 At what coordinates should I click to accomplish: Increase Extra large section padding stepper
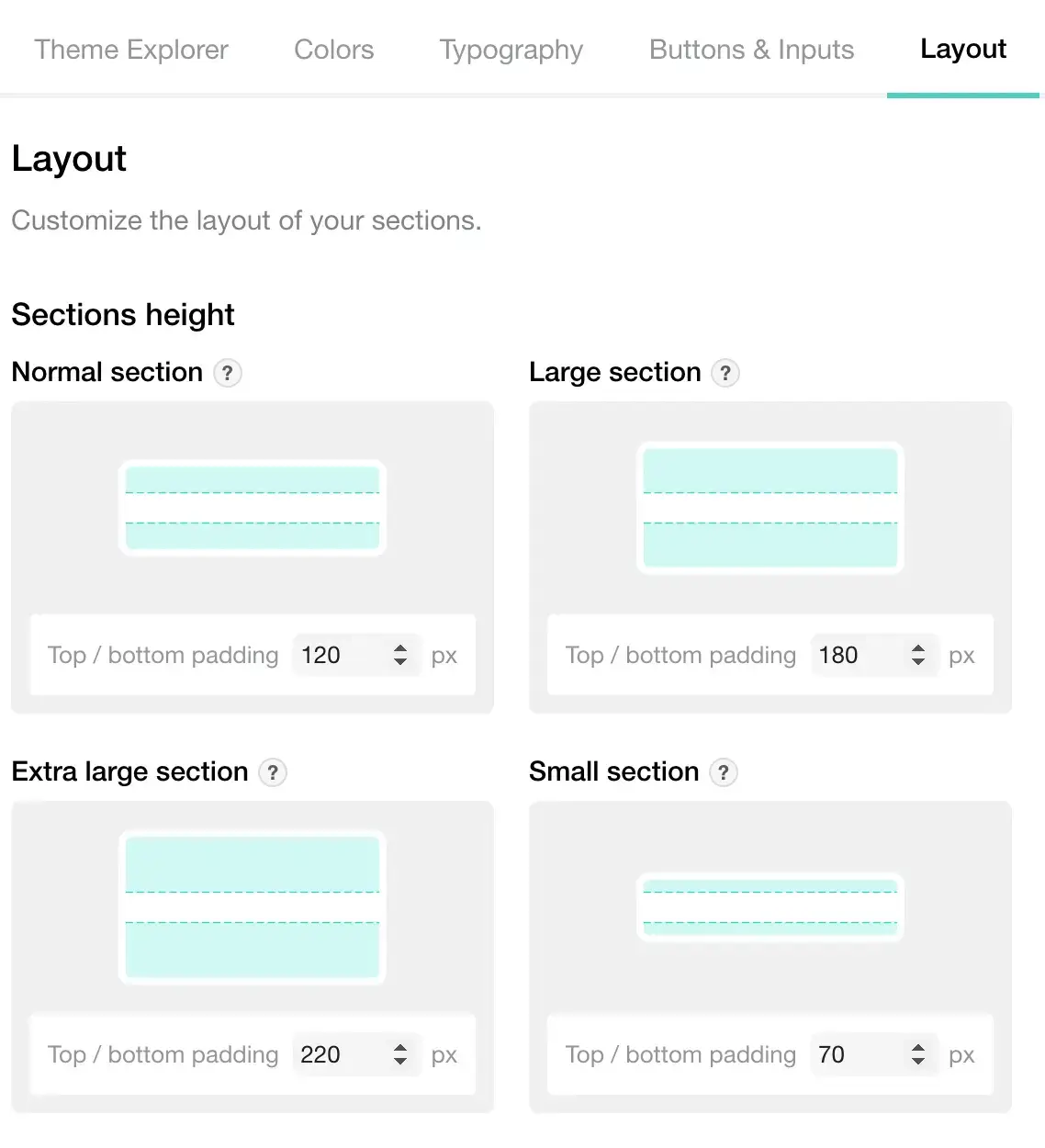point(400,1048)
